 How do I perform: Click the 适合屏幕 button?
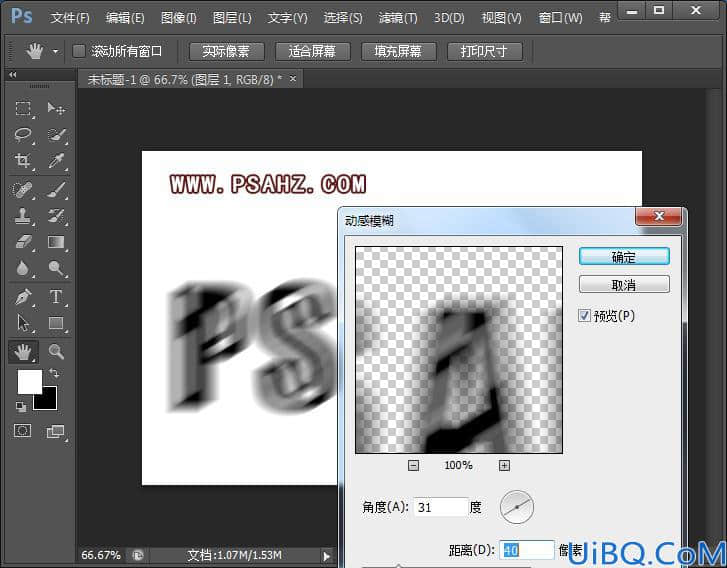click(312, 51)
